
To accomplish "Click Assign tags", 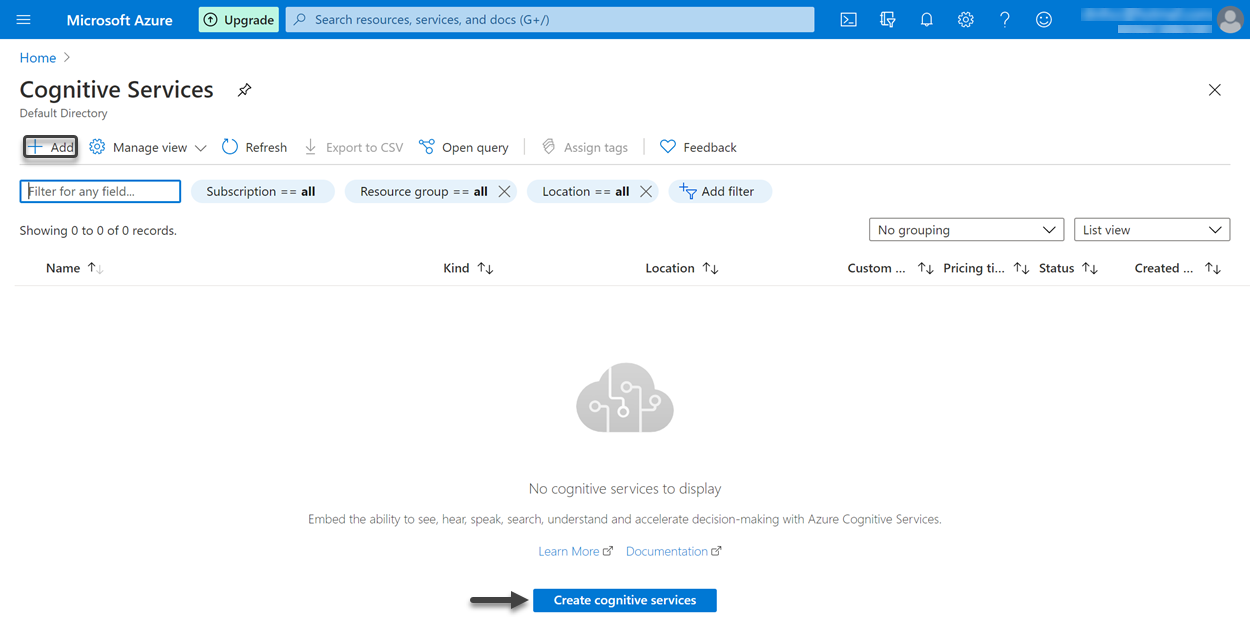I will [584, 147].
